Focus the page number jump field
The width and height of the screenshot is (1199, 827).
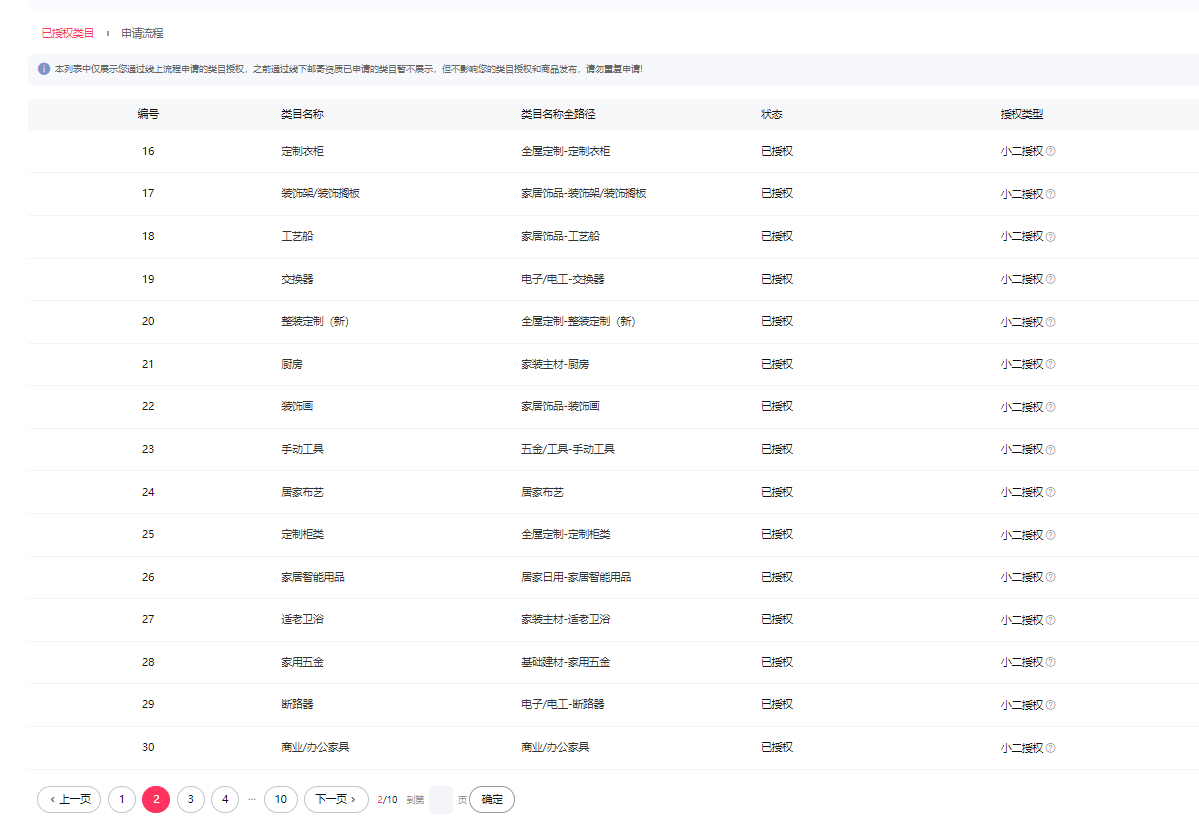click(440, 800)
